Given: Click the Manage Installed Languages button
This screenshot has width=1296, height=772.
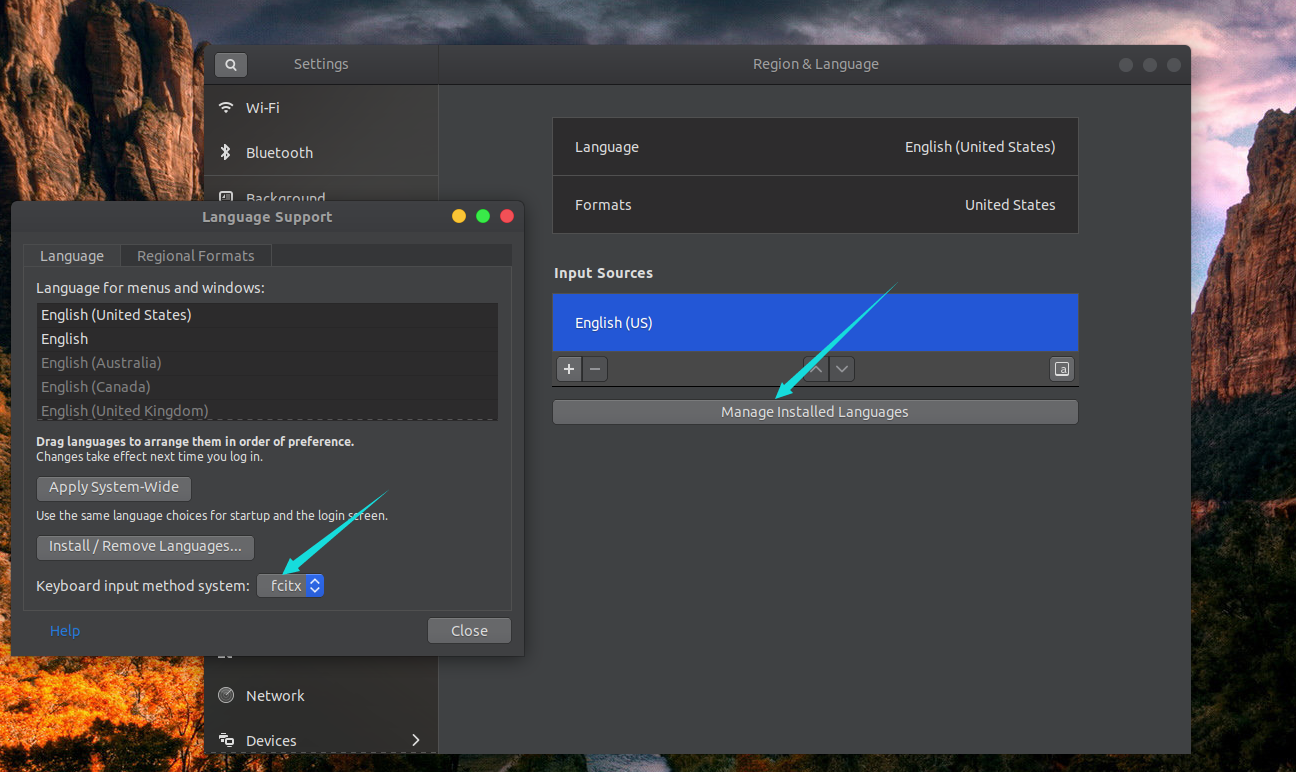Looking at the screenshot, I should click(x=815, y=412).
